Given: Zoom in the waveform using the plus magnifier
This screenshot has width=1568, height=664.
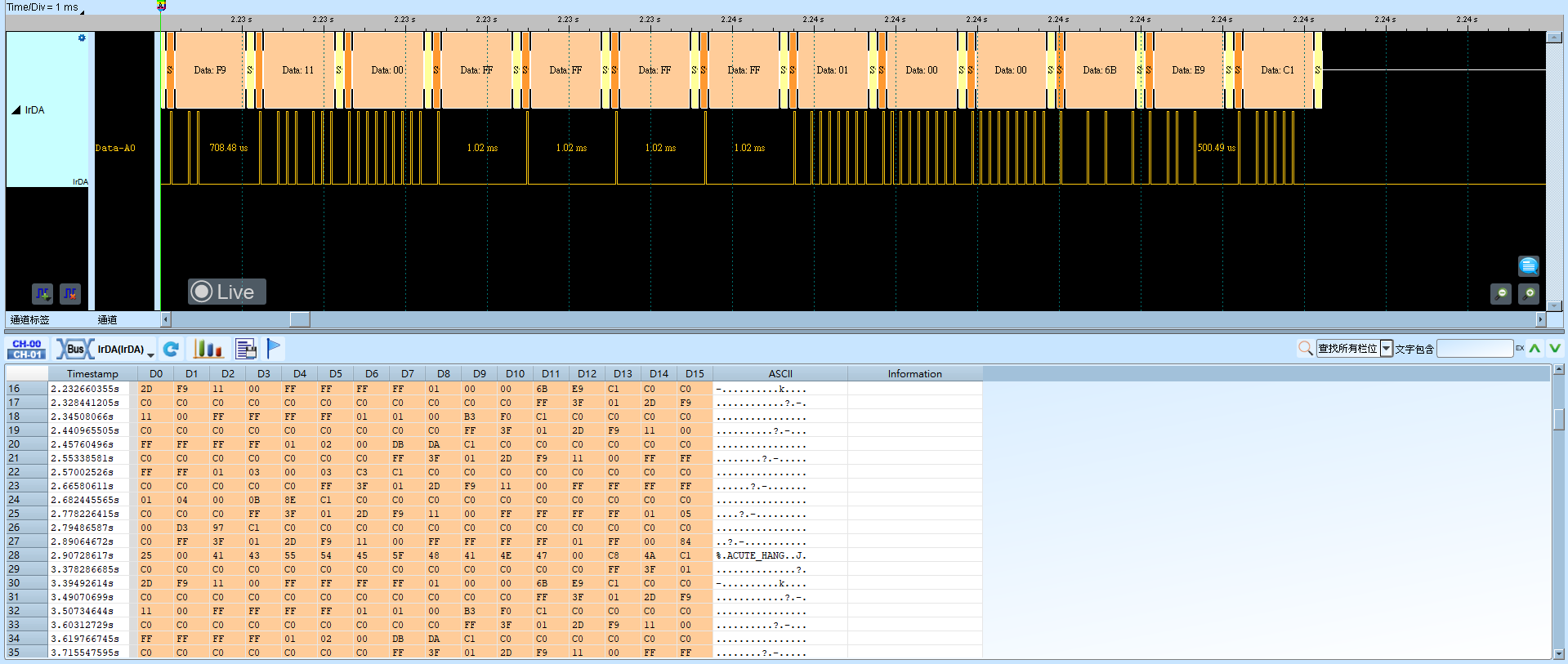Looking at the screenshot, I should click(x=1529, y=293).
